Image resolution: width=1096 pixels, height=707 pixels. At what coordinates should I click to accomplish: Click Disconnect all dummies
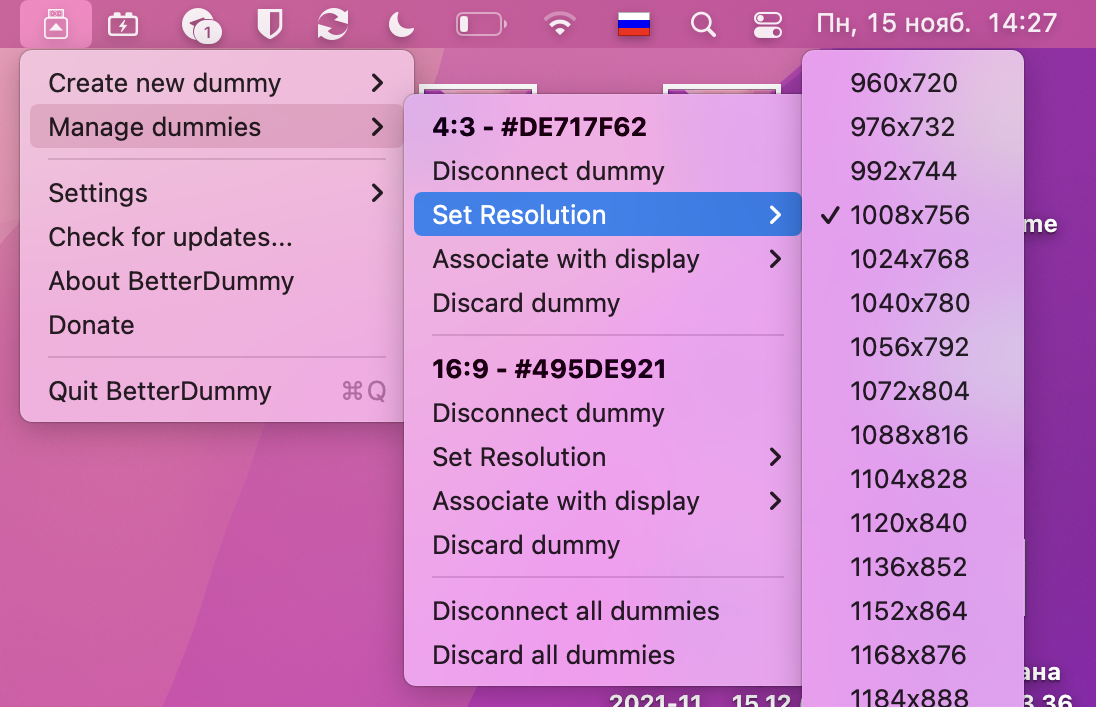(574, 611)
